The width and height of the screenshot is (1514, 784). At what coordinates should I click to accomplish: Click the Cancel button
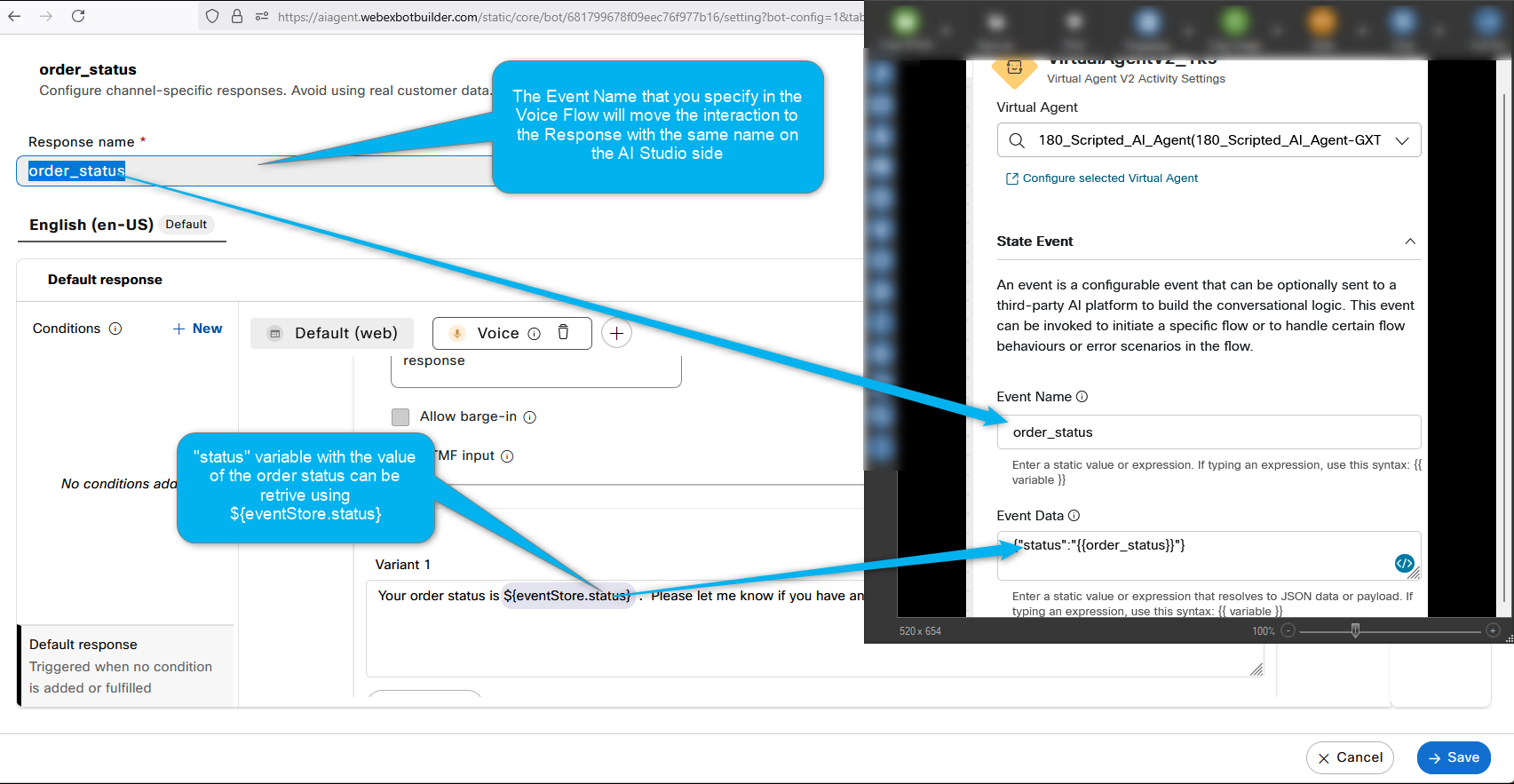[1350, 757]
